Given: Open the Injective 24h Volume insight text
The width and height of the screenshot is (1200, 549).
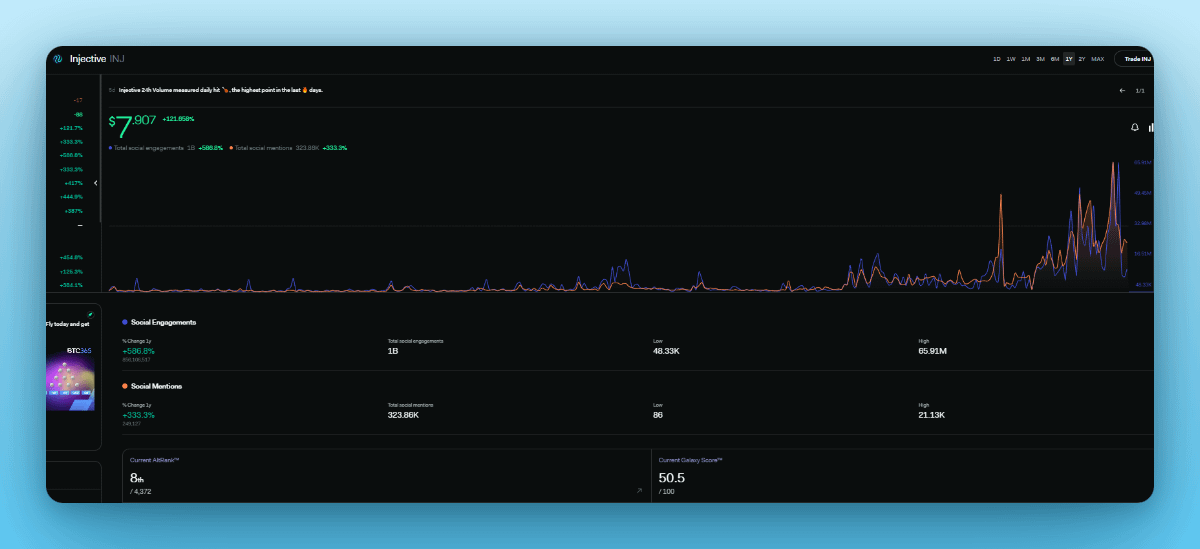Looking at the screenshot, I should [220, 90].
